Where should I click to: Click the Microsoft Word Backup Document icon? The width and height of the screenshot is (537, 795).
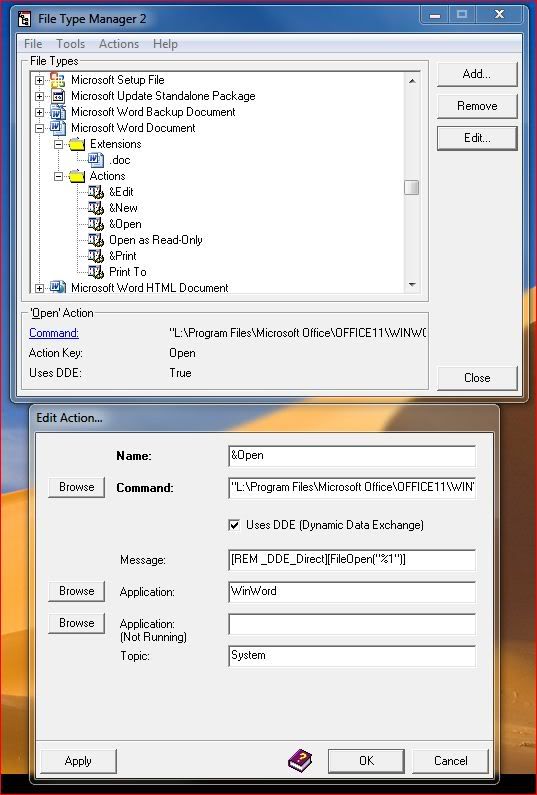(x=58, y=112)
